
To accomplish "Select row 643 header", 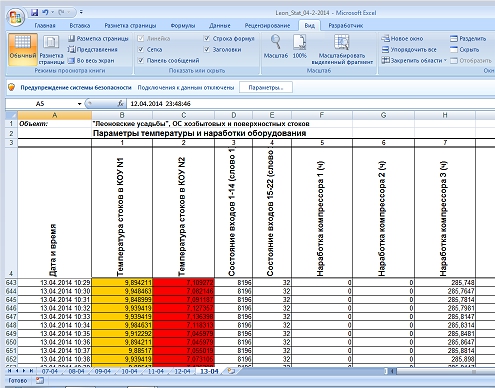I will tap(11, 282).
